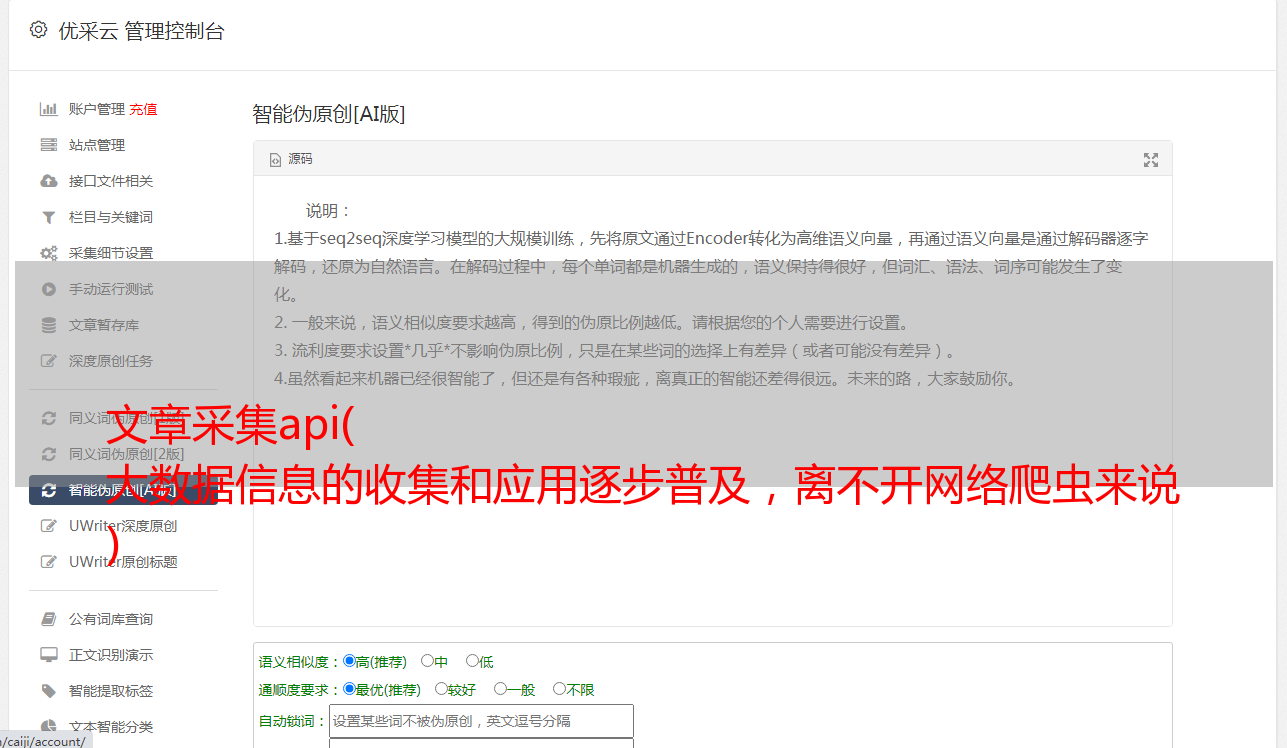The height and width of the screenshot is (748, 1287).
Task: Click the cloud upload icon for 接口文件相关
Action: click(x=48, y=181)
